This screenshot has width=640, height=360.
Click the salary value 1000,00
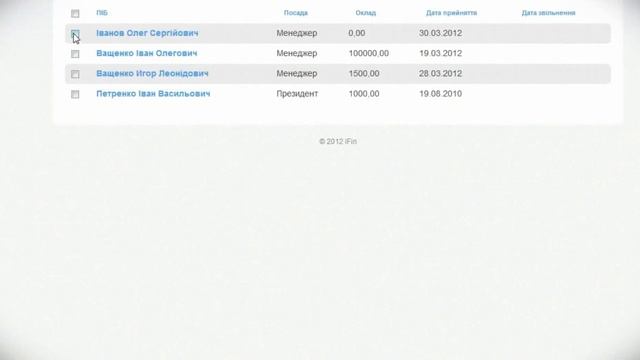tap(364, 93)
